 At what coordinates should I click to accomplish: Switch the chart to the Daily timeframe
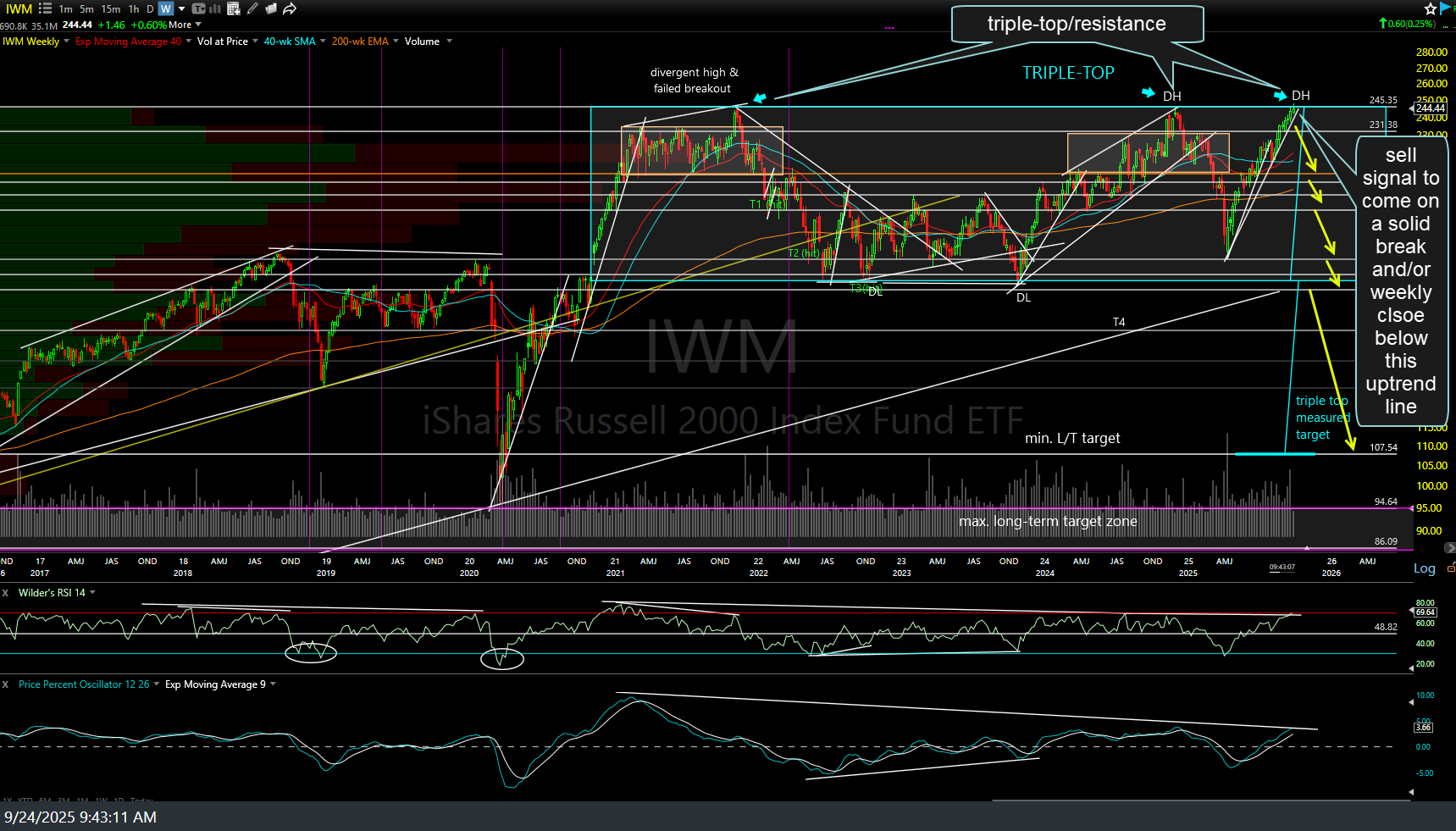point(149,8)
